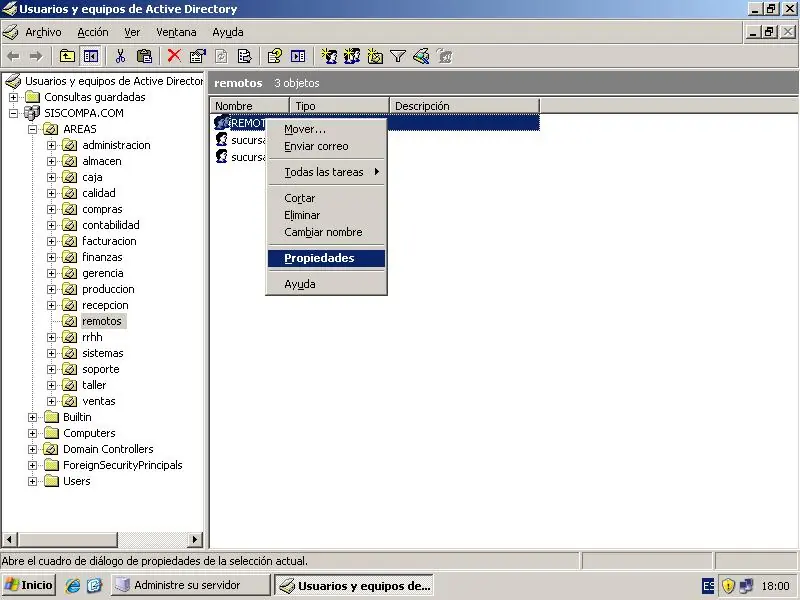Screen dimensions: 800x600
Task: Open Properties toolbar icon
Action: tap(197, 56)
